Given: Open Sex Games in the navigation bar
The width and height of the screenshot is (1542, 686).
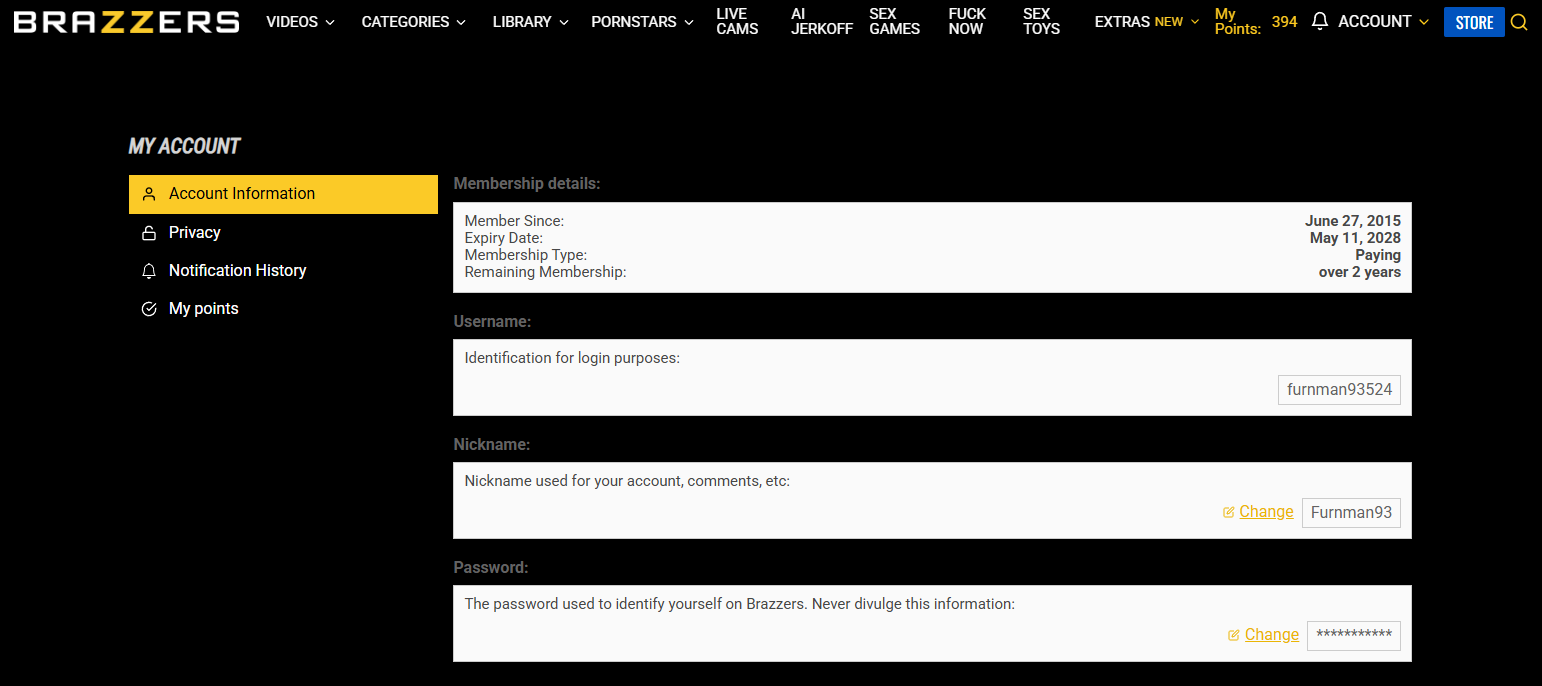Looking at the screenshot, I should coord(894,21).
